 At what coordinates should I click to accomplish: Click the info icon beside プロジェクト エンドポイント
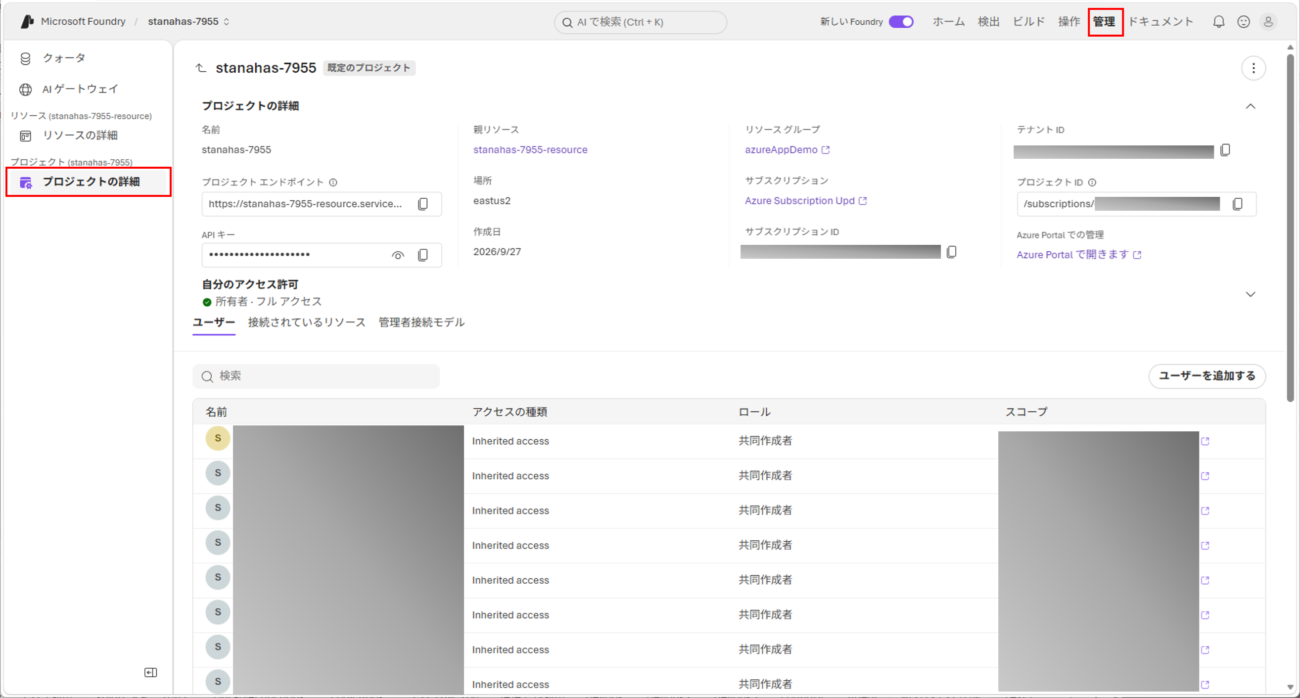(x=333, y=182)
